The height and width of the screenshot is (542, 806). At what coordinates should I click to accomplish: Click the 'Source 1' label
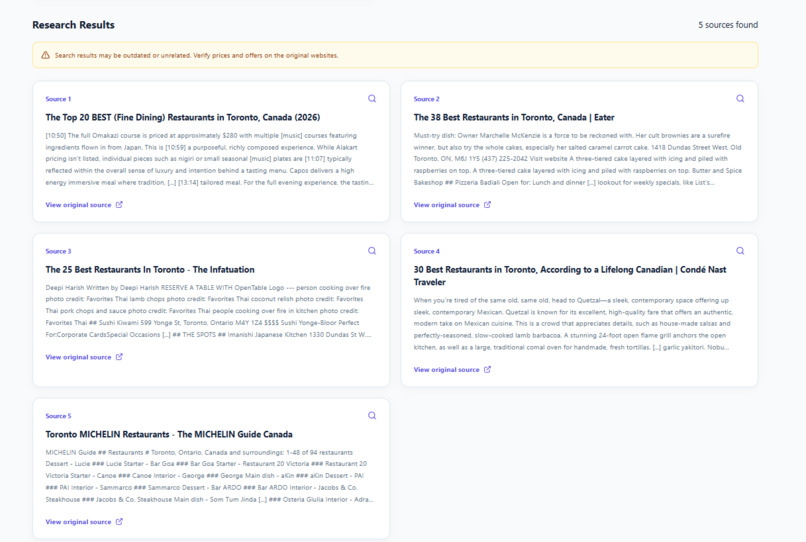58,99
